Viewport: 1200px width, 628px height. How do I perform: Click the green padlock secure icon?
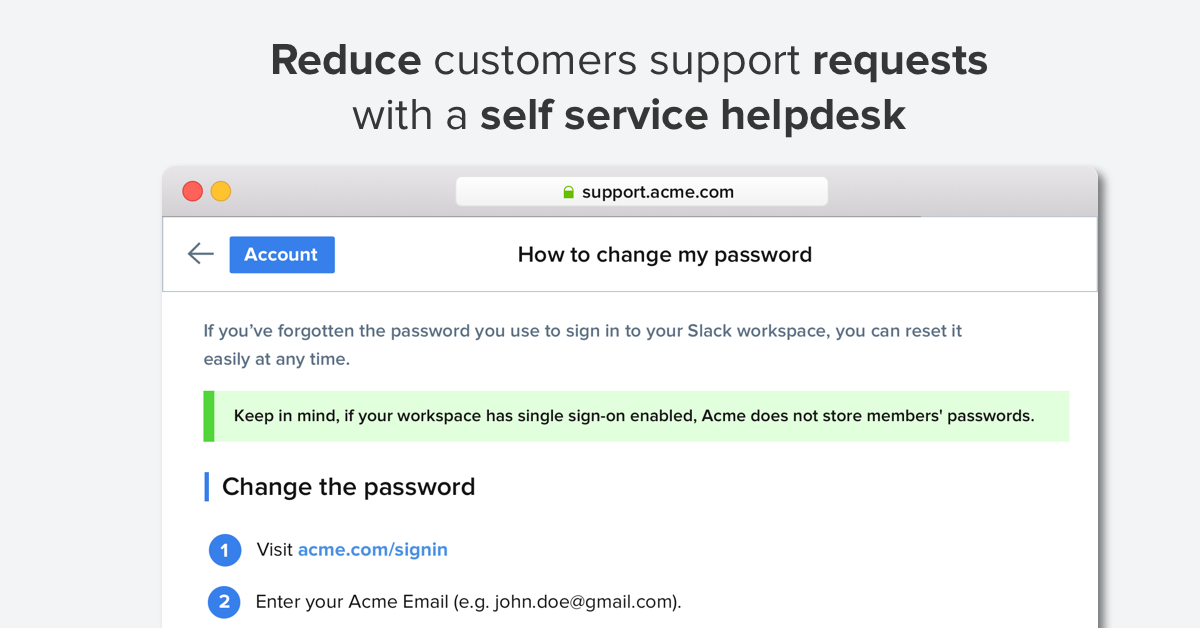569,192
